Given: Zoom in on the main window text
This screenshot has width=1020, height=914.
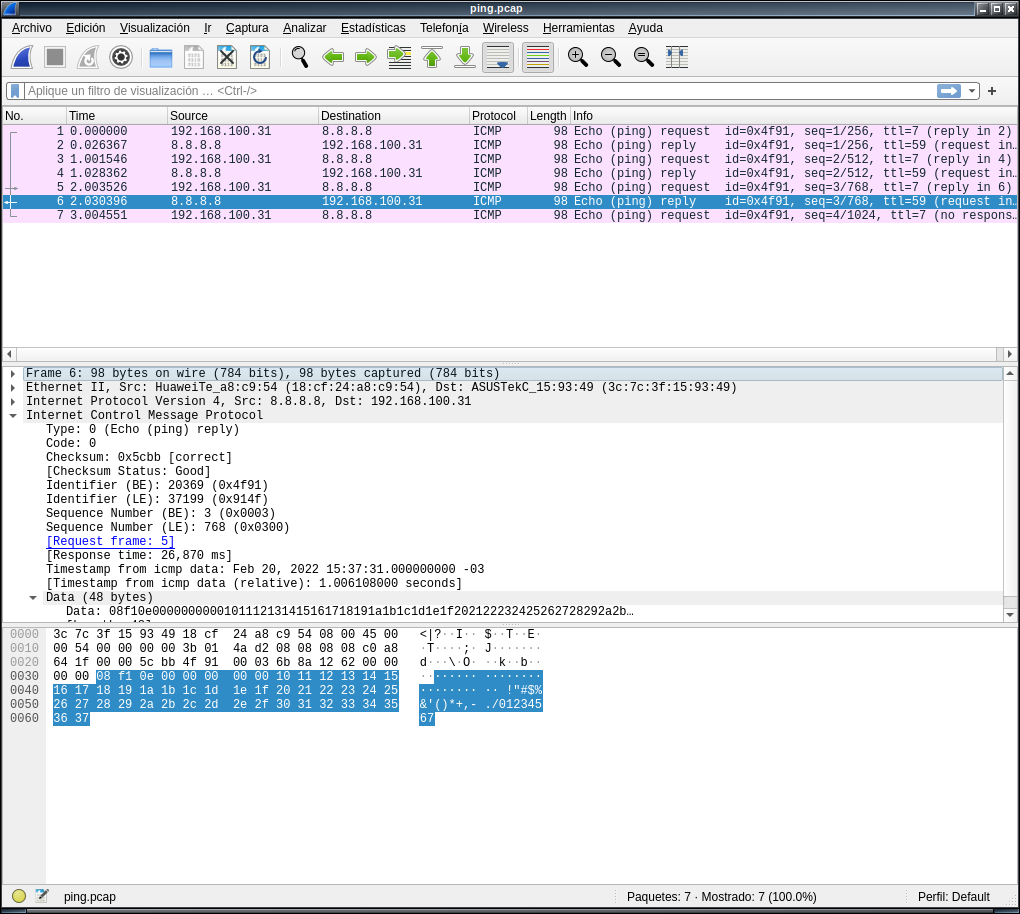Looking at the screenshot, I should [578, 57].
